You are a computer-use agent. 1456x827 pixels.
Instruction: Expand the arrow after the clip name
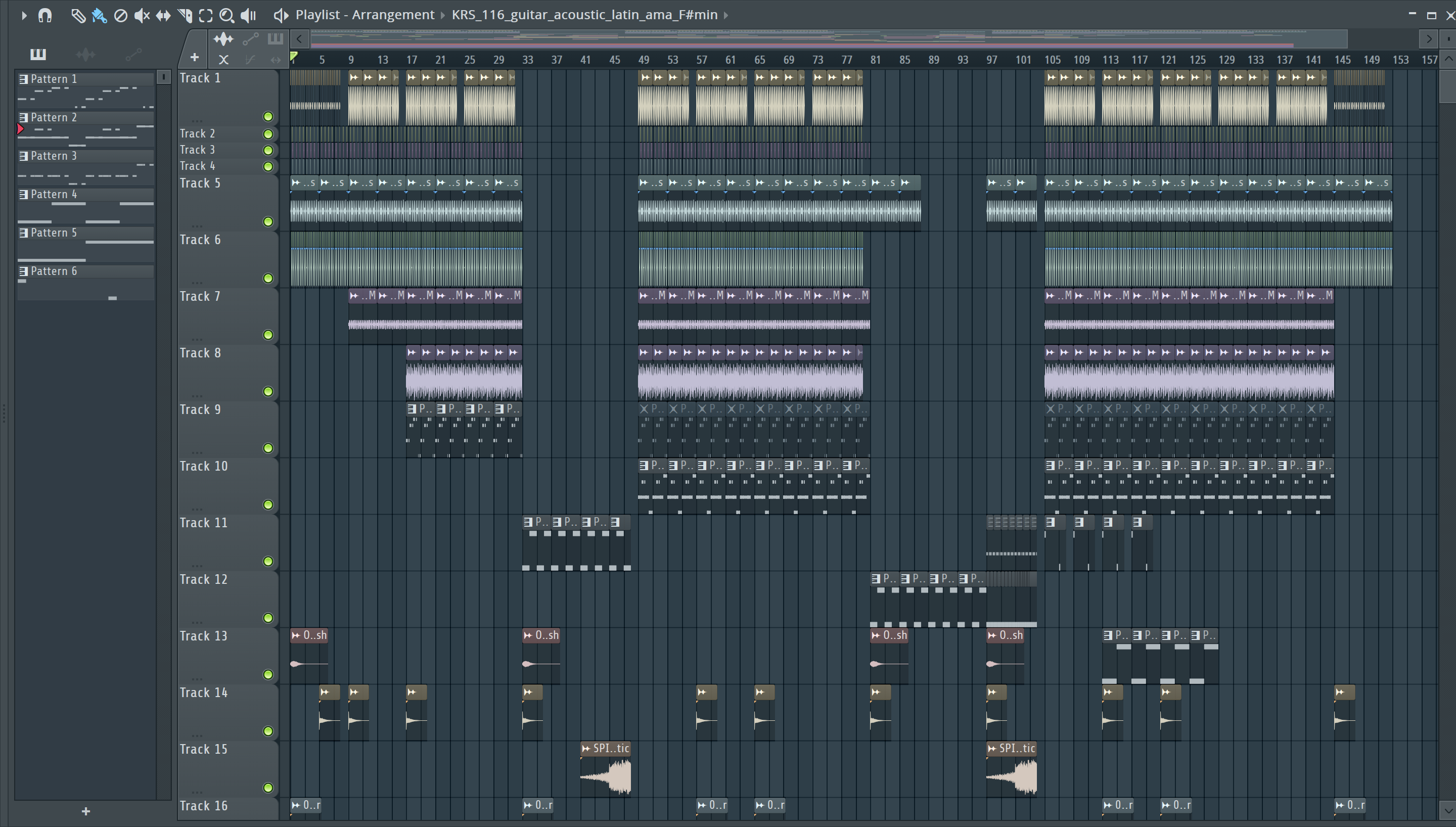[x=726, y=15]
